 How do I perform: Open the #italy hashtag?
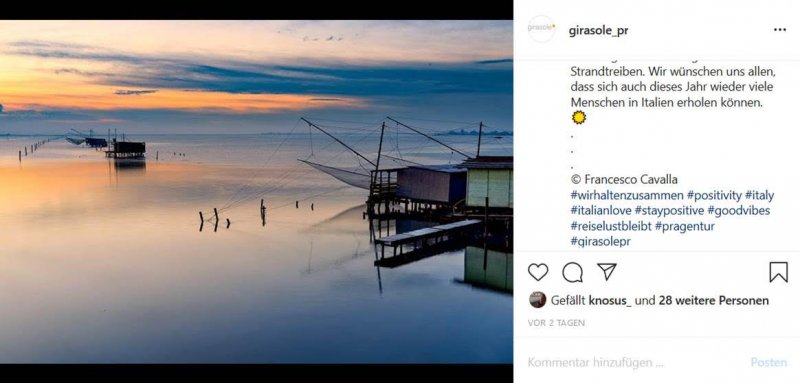pyautogui.click(x=760, y=195)
